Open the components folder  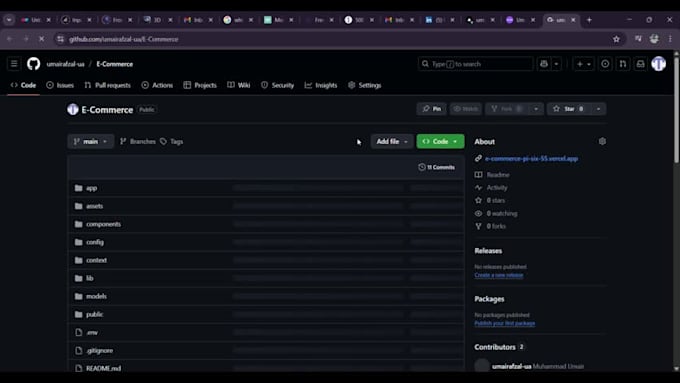[103, 224]
